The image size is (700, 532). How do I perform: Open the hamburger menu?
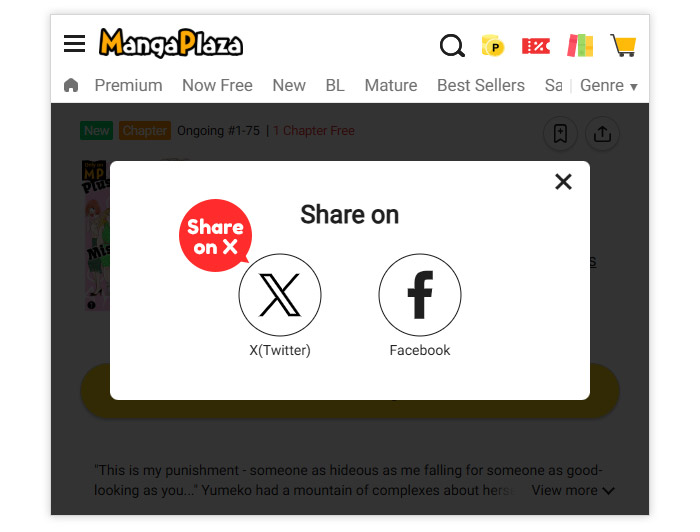[x=74, y=44]
